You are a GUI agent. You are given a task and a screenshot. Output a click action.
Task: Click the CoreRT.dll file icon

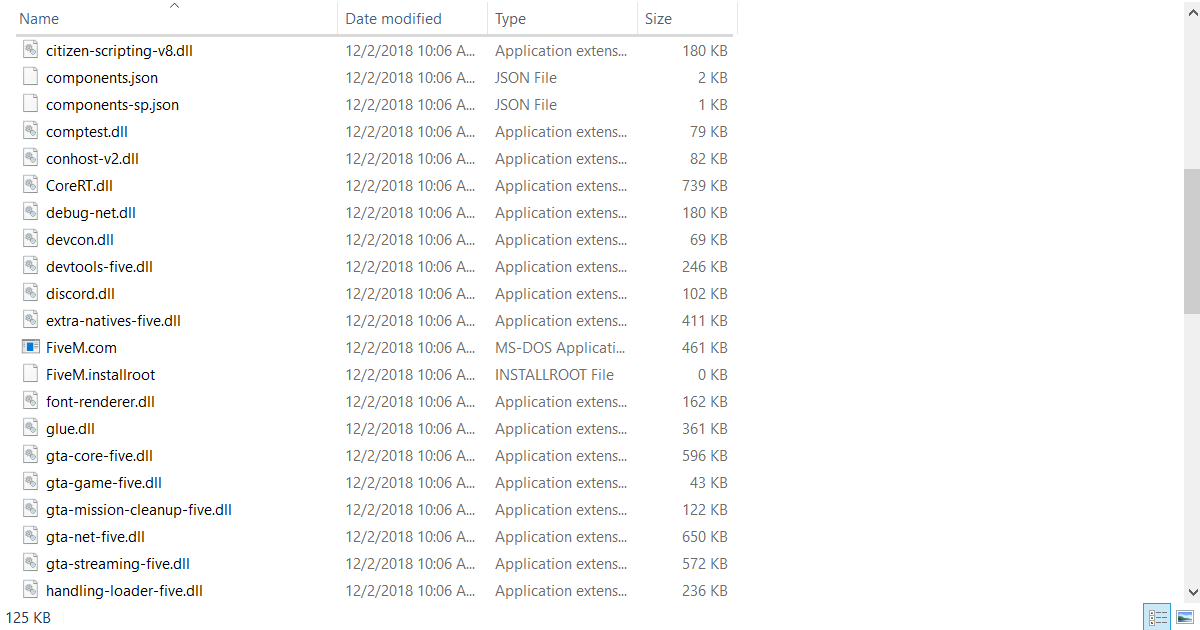[x=30, y=186]
